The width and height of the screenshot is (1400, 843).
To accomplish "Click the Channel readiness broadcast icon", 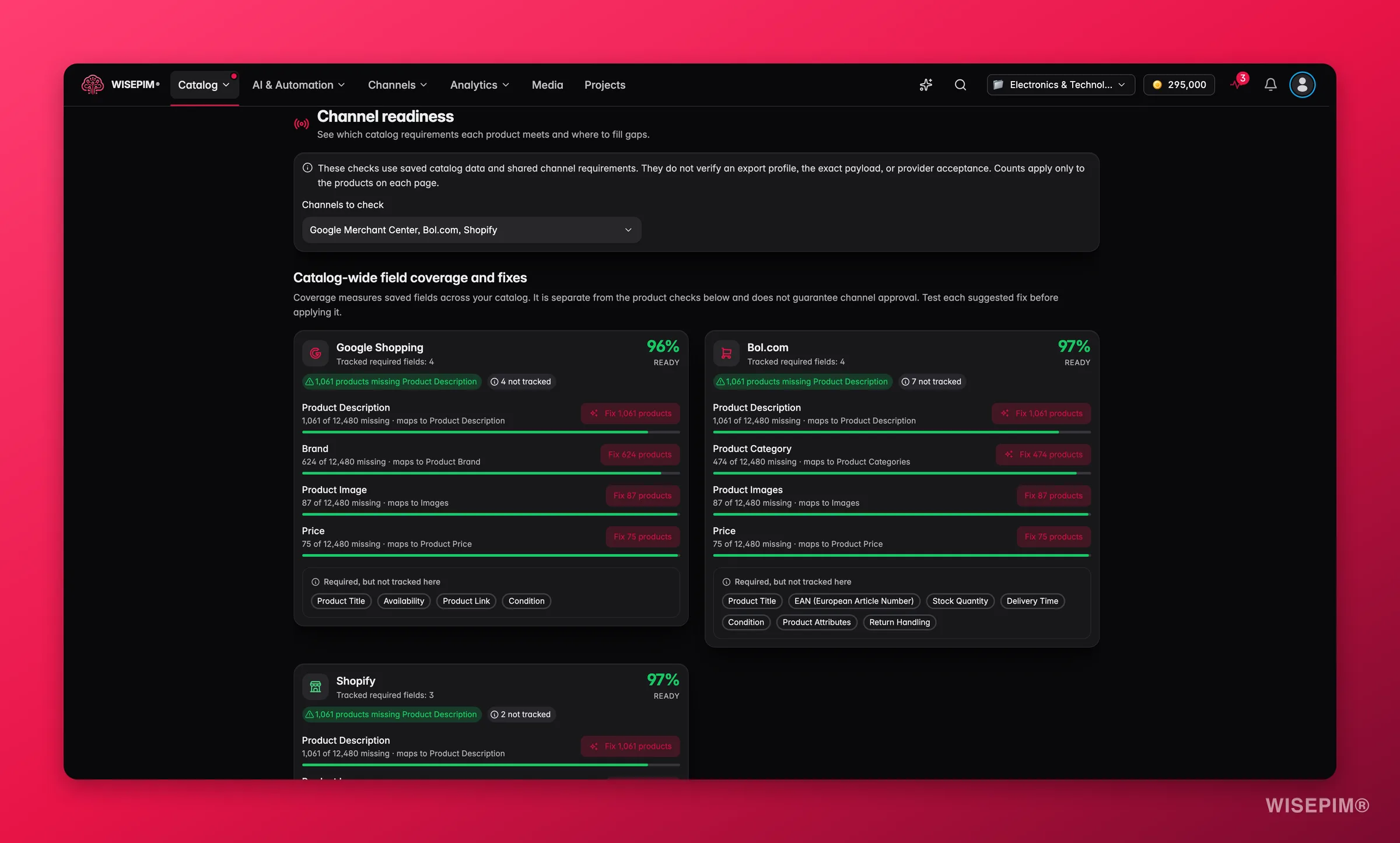I will point(302,124).
